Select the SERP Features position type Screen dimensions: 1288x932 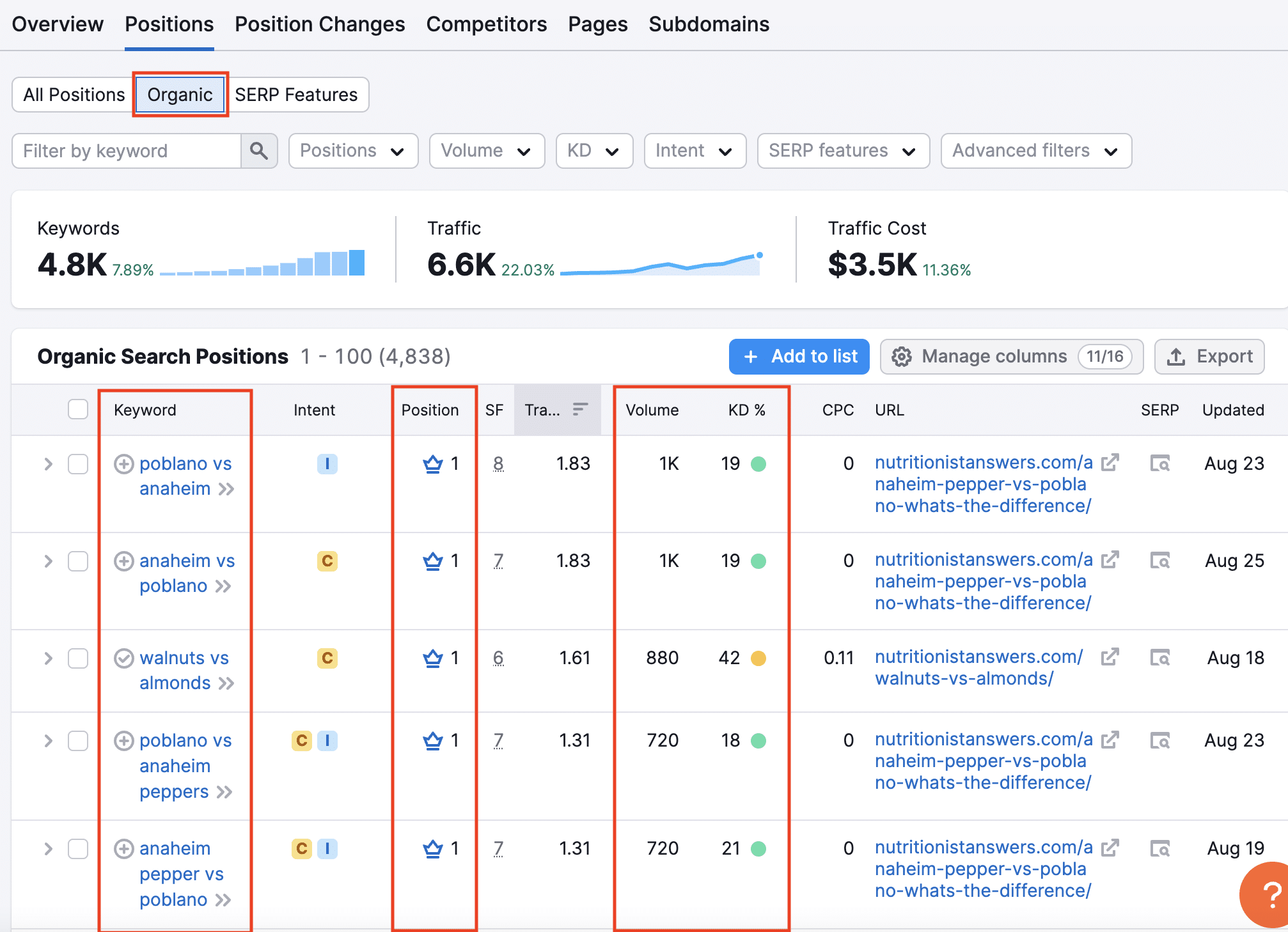297,95
